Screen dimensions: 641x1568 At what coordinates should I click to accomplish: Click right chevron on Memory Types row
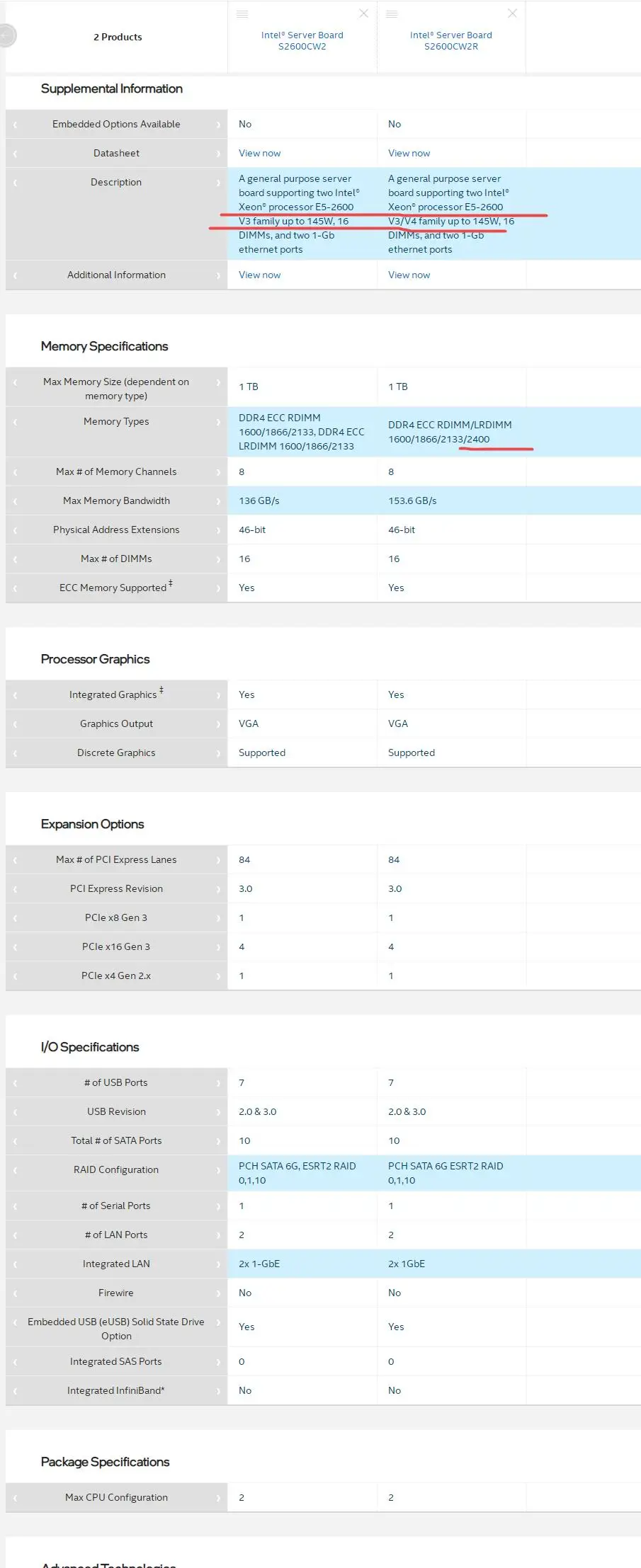tap(218, 422)
